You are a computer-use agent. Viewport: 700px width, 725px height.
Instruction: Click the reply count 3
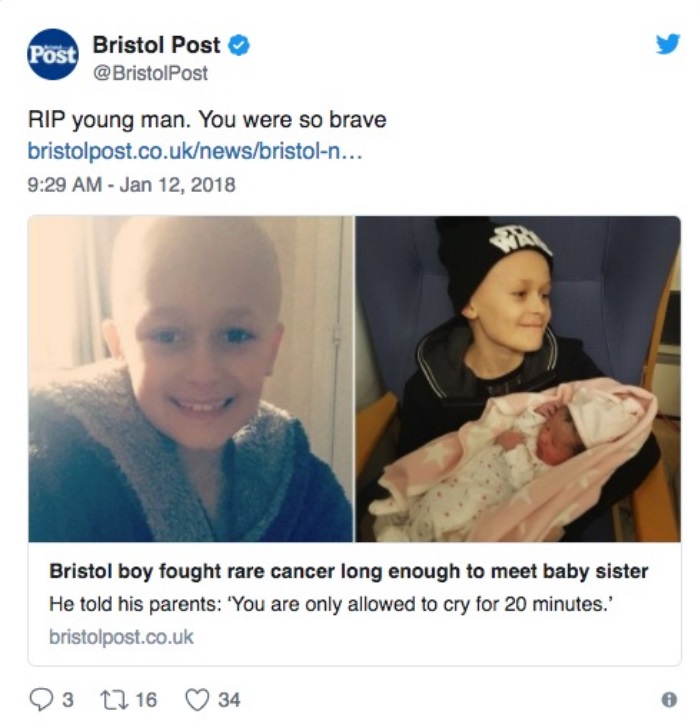[68, 700]
